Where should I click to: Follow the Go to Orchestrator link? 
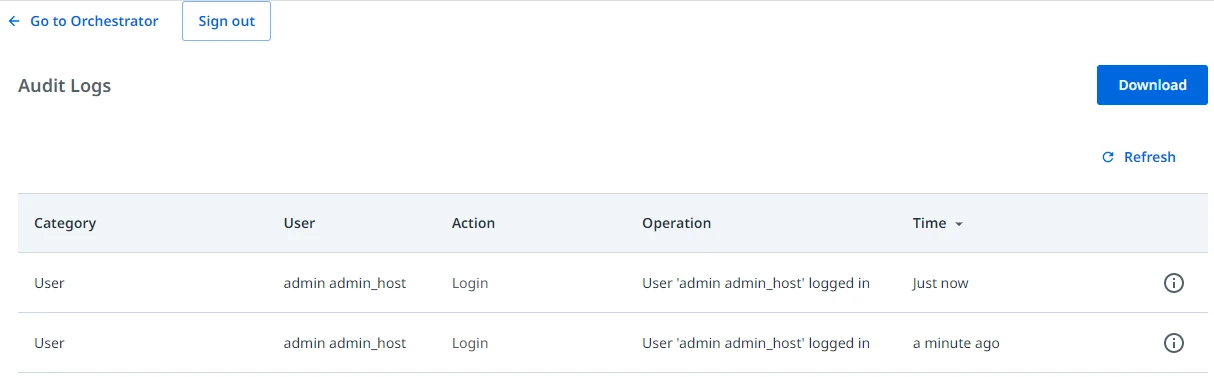click(x=94, y=21)
